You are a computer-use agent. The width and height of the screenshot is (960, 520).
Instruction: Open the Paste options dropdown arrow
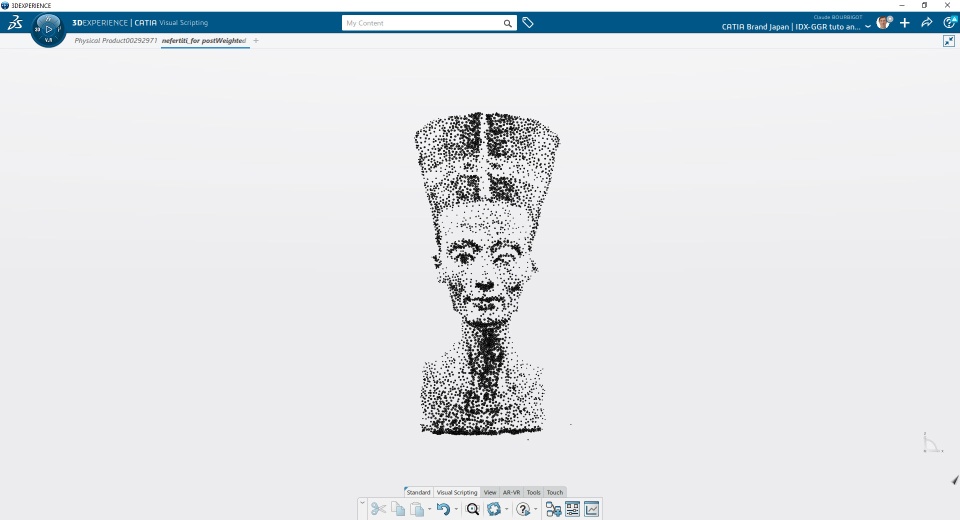[429, 510]
